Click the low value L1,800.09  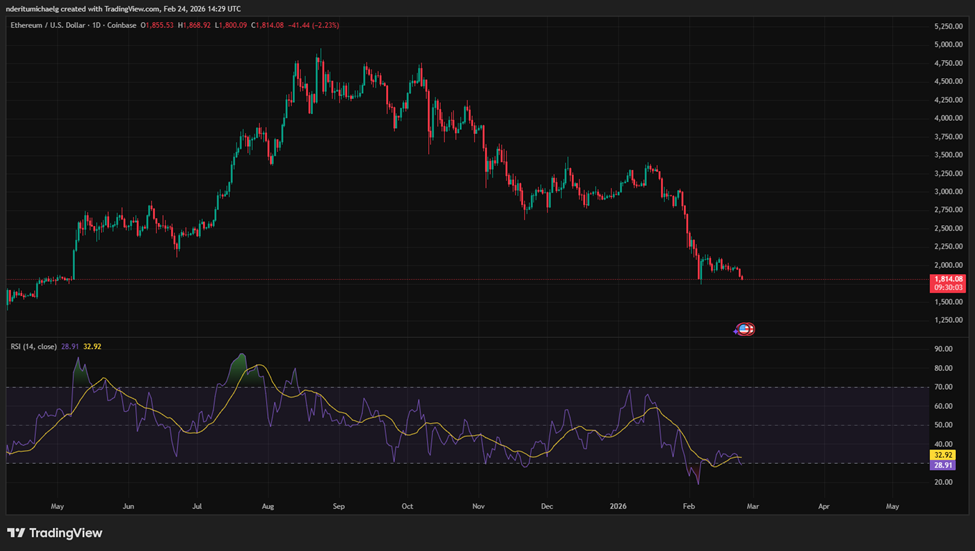231,25
